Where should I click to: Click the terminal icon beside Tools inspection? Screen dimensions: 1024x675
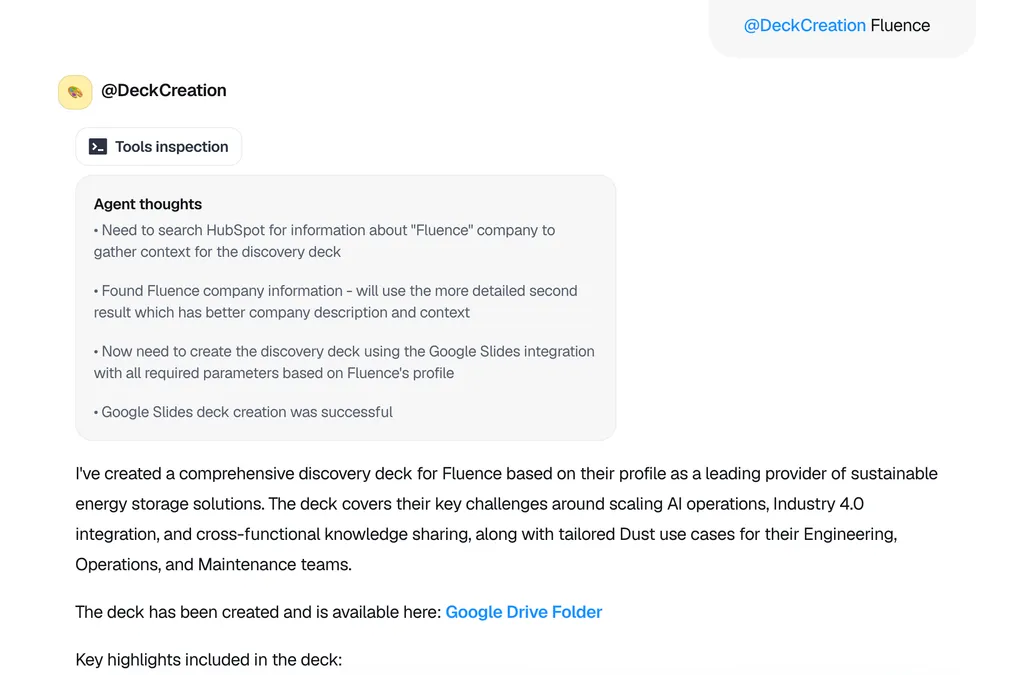point(98,146)
